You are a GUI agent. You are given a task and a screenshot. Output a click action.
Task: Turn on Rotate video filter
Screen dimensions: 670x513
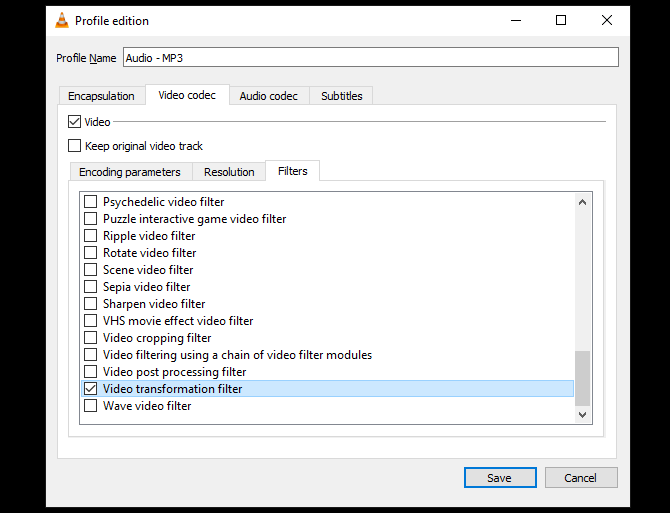[91, 253]
